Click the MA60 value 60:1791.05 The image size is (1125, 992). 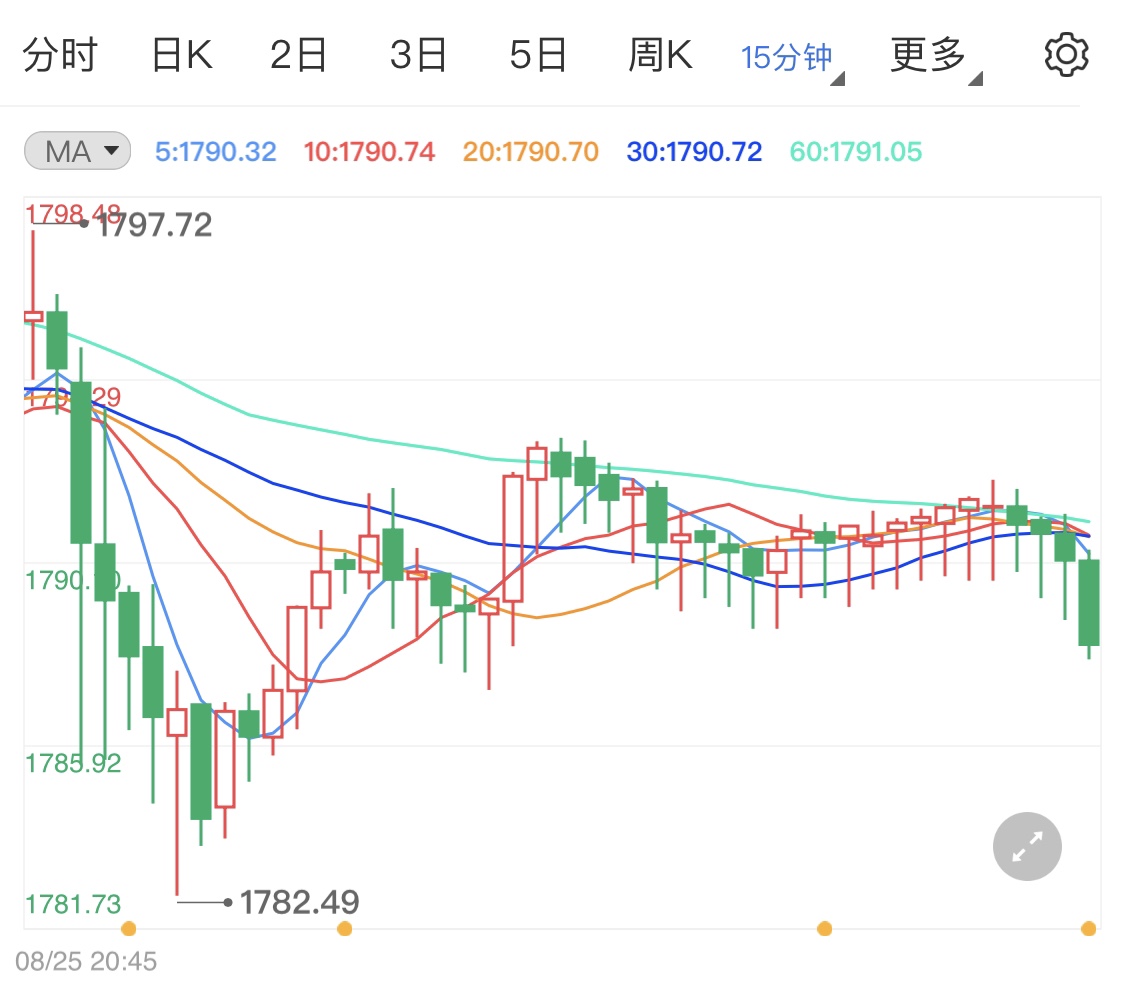coord(855,151)
